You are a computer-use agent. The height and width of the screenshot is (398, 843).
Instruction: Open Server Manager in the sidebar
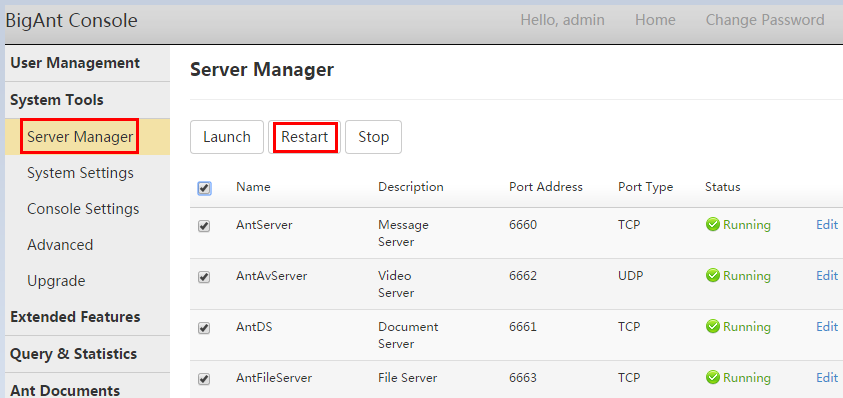80,137
